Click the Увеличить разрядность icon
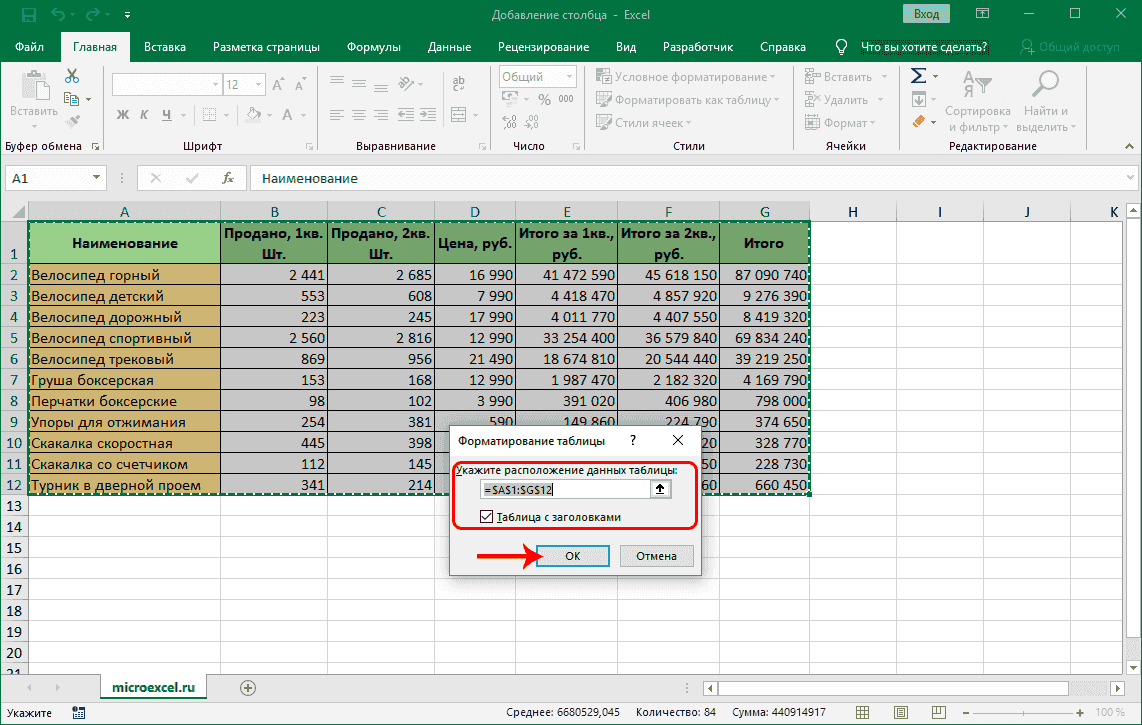This screenshot has width=1142, height=725. tap(510, 121)
